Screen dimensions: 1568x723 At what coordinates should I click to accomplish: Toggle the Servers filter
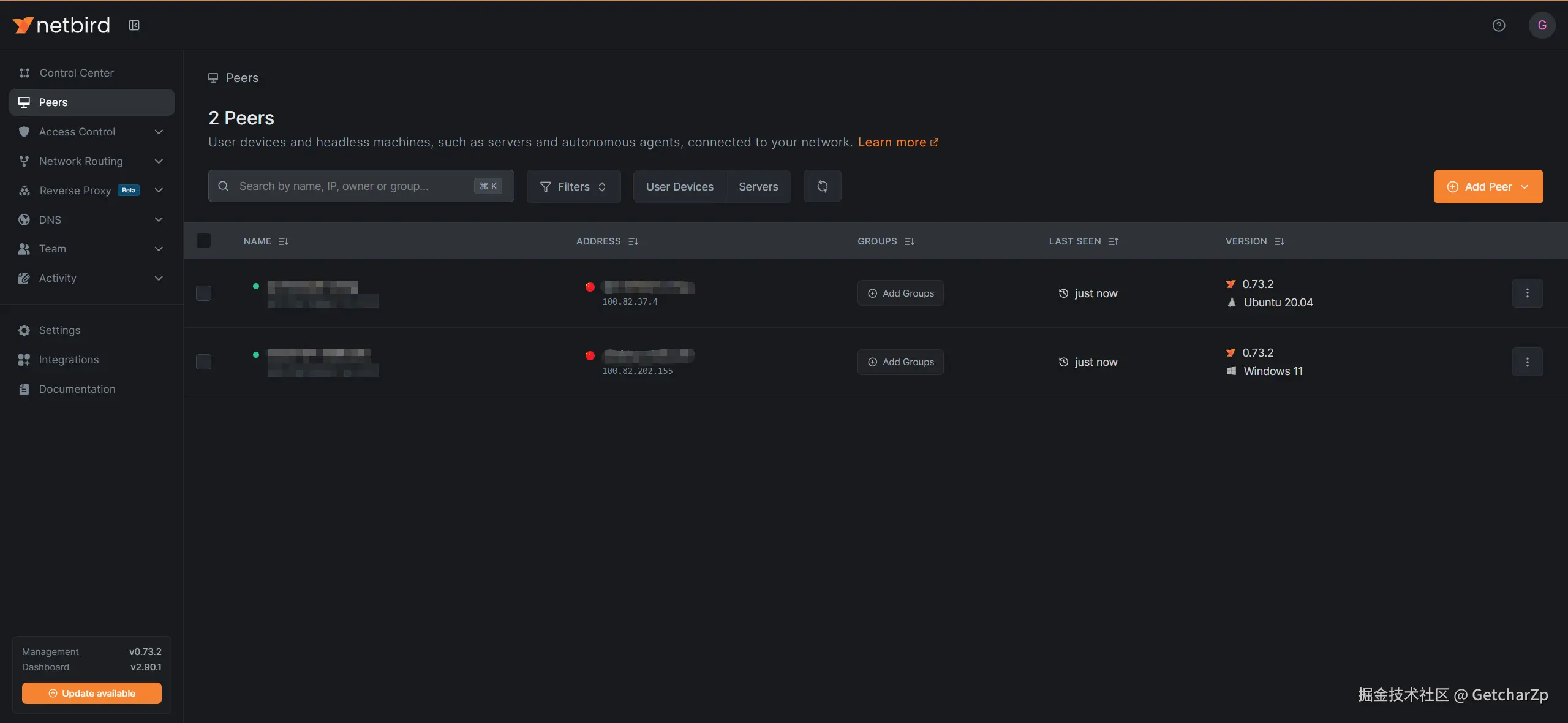(758, 186)
